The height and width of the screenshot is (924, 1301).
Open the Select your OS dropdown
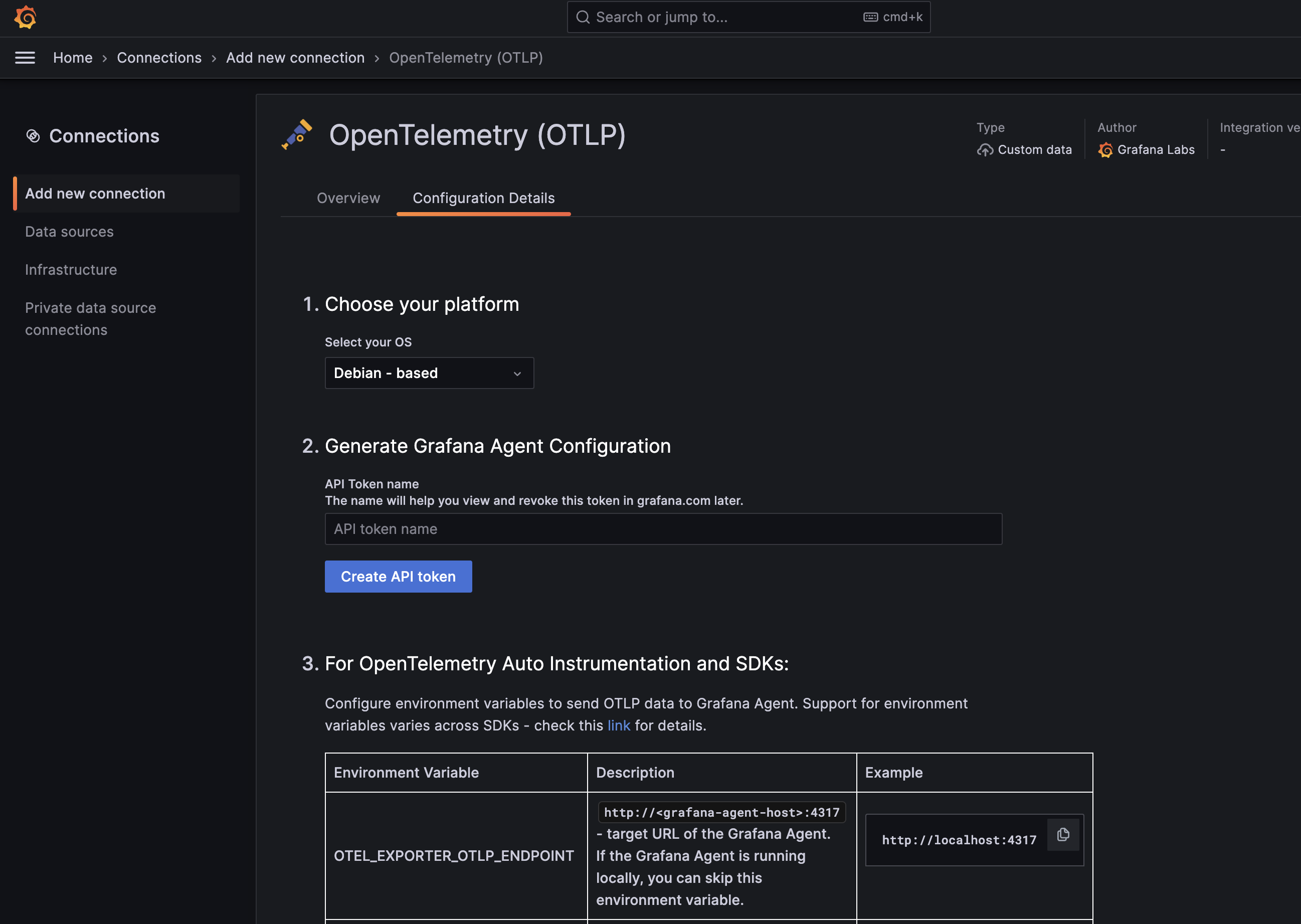click(429, 373)
